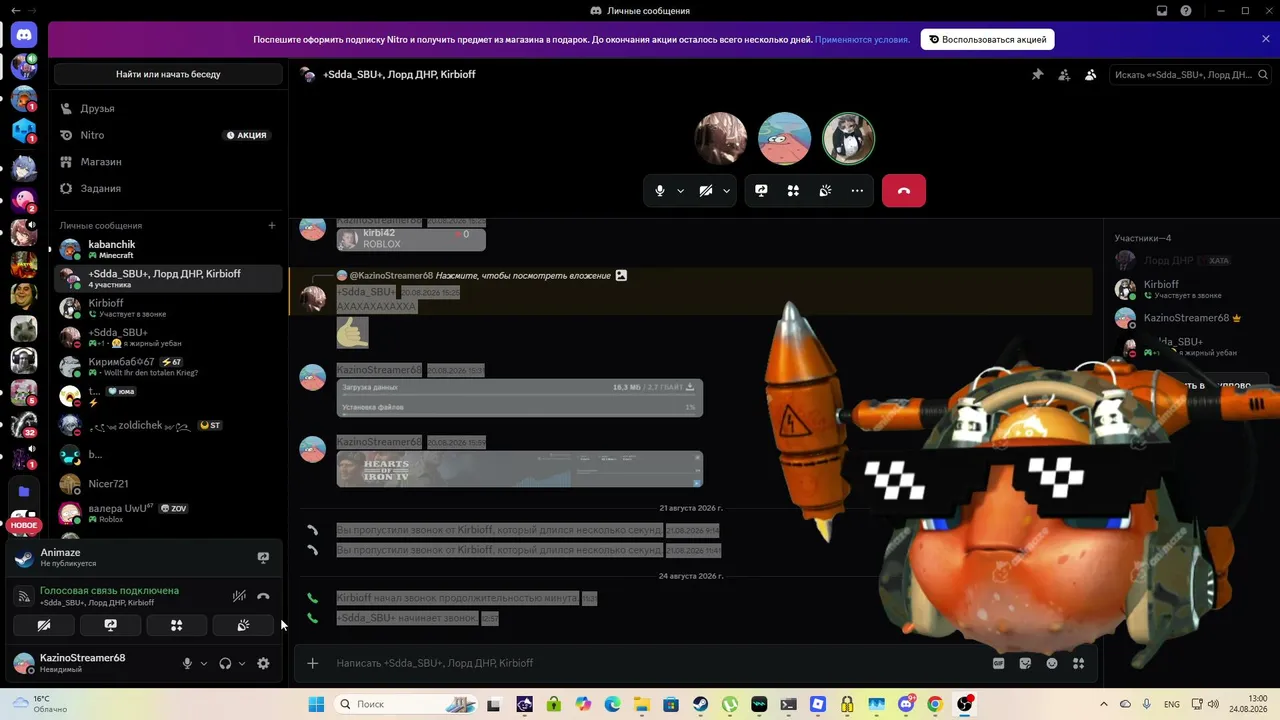This screenshot has height=720, width=1280.
Task: Open output device options next to headphones
Action: 242,663
